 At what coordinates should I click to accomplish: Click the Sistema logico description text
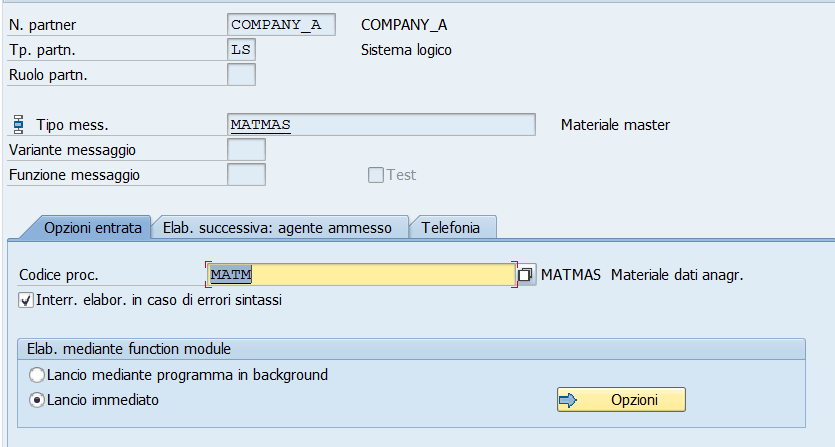coord(406,50)
